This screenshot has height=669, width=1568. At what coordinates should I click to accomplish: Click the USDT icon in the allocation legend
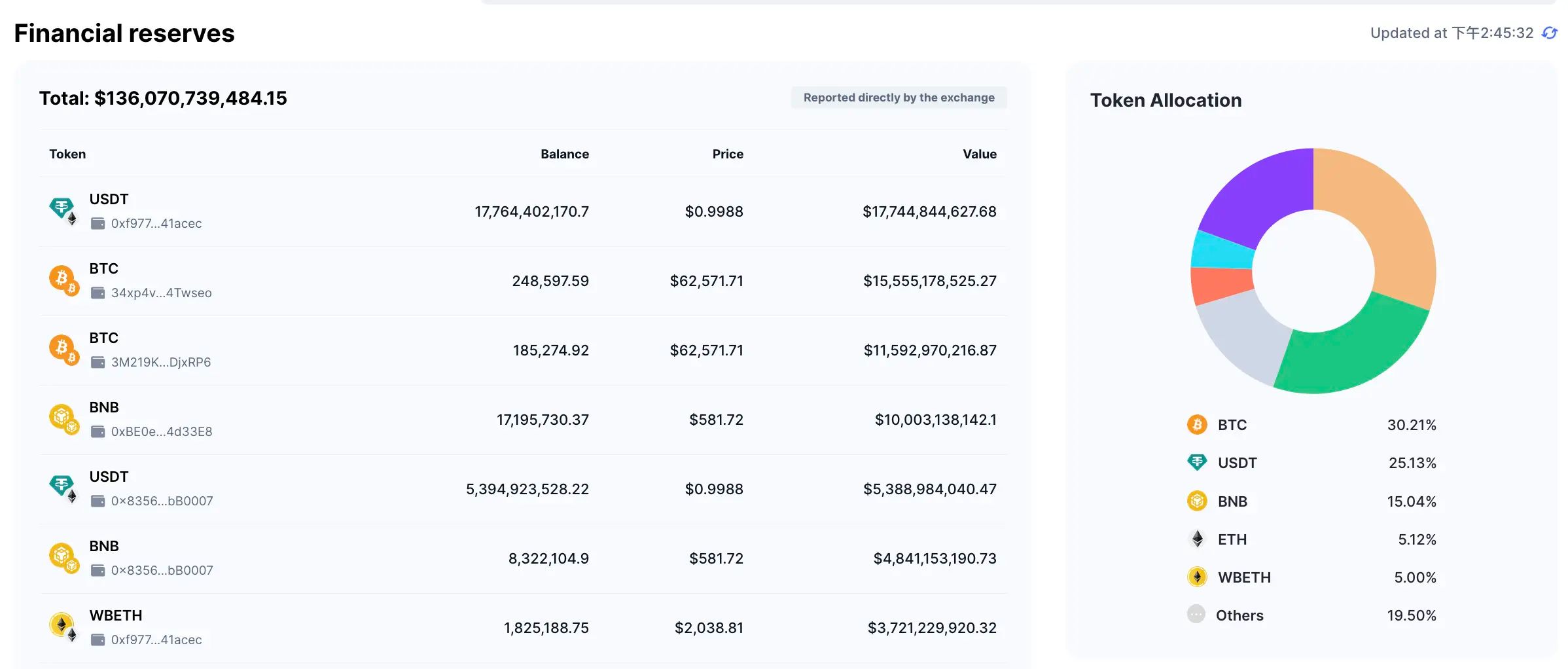(x=1197, y=463)
